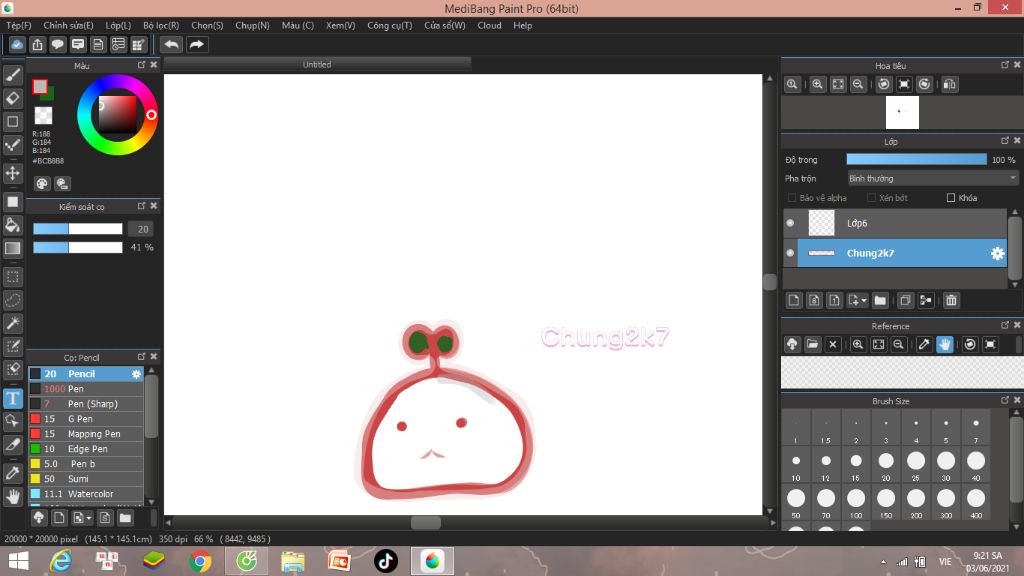1024x576 pixels.
Task: Hide the Lớp6 layer visibility
Action: [790, 223]
